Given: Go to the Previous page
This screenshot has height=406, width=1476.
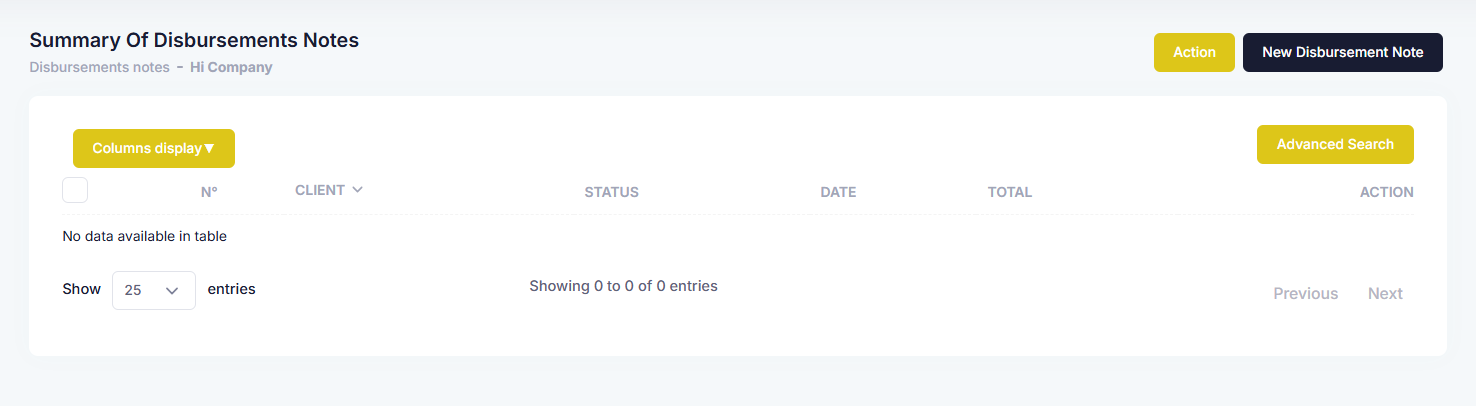Looking at the screenshot, I should click(1305, 293).
